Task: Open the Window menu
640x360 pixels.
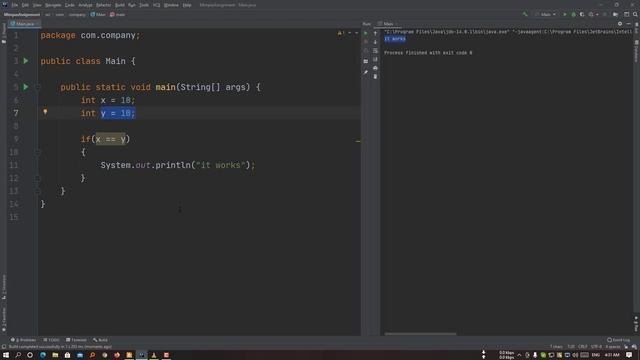Action: (x=171, y=5)
